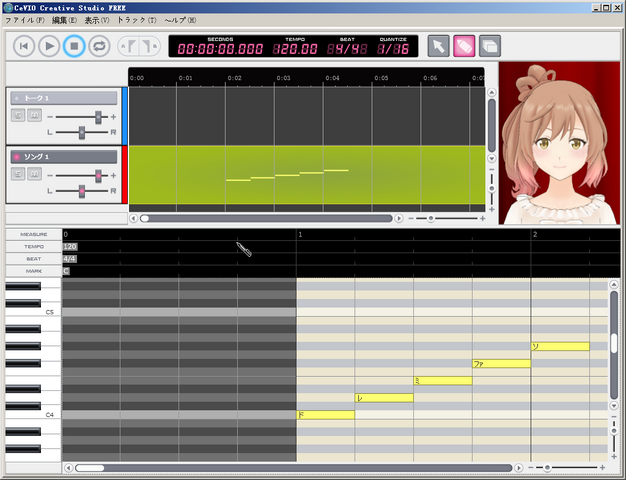The height and width of the screenshot is (480, 626).
Task: Click the C4 piano key
Action: coord(34,415)
